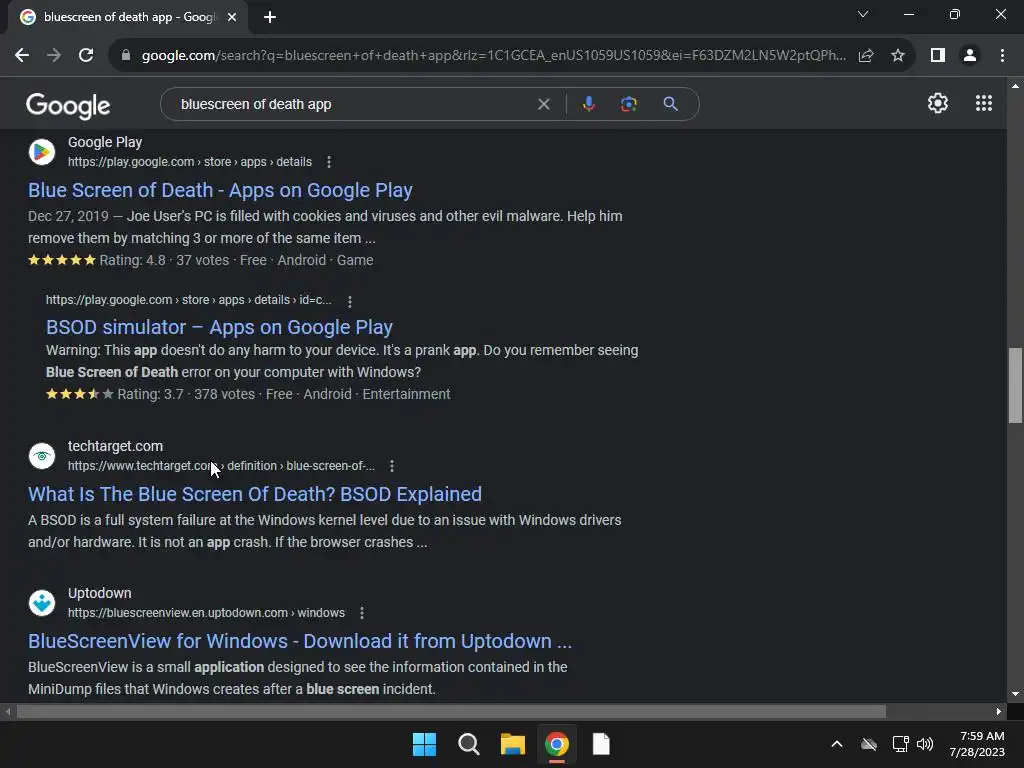
Task: Open Chrome side panel
Action: click(938, 56)
